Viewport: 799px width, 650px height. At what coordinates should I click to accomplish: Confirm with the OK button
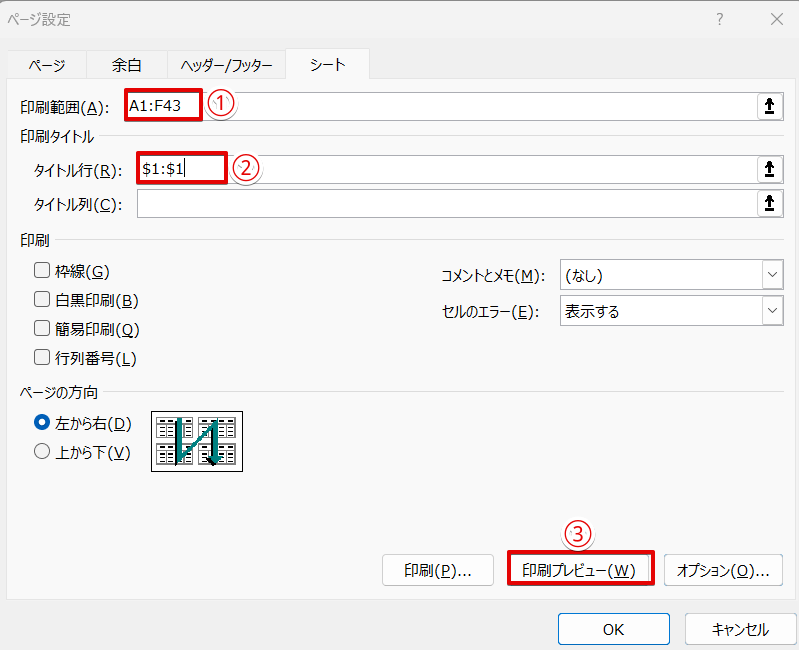tap(614, 630)
